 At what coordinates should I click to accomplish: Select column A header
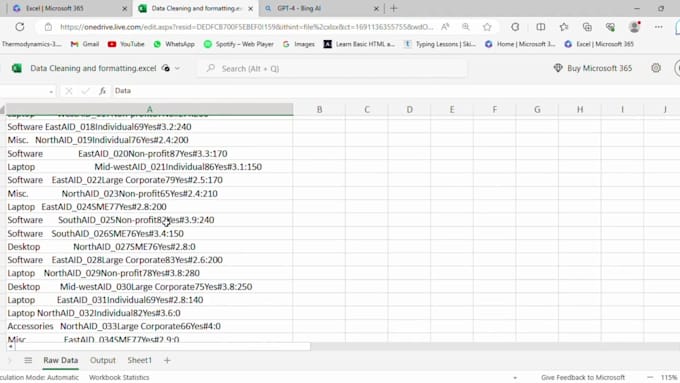(150, 109)
